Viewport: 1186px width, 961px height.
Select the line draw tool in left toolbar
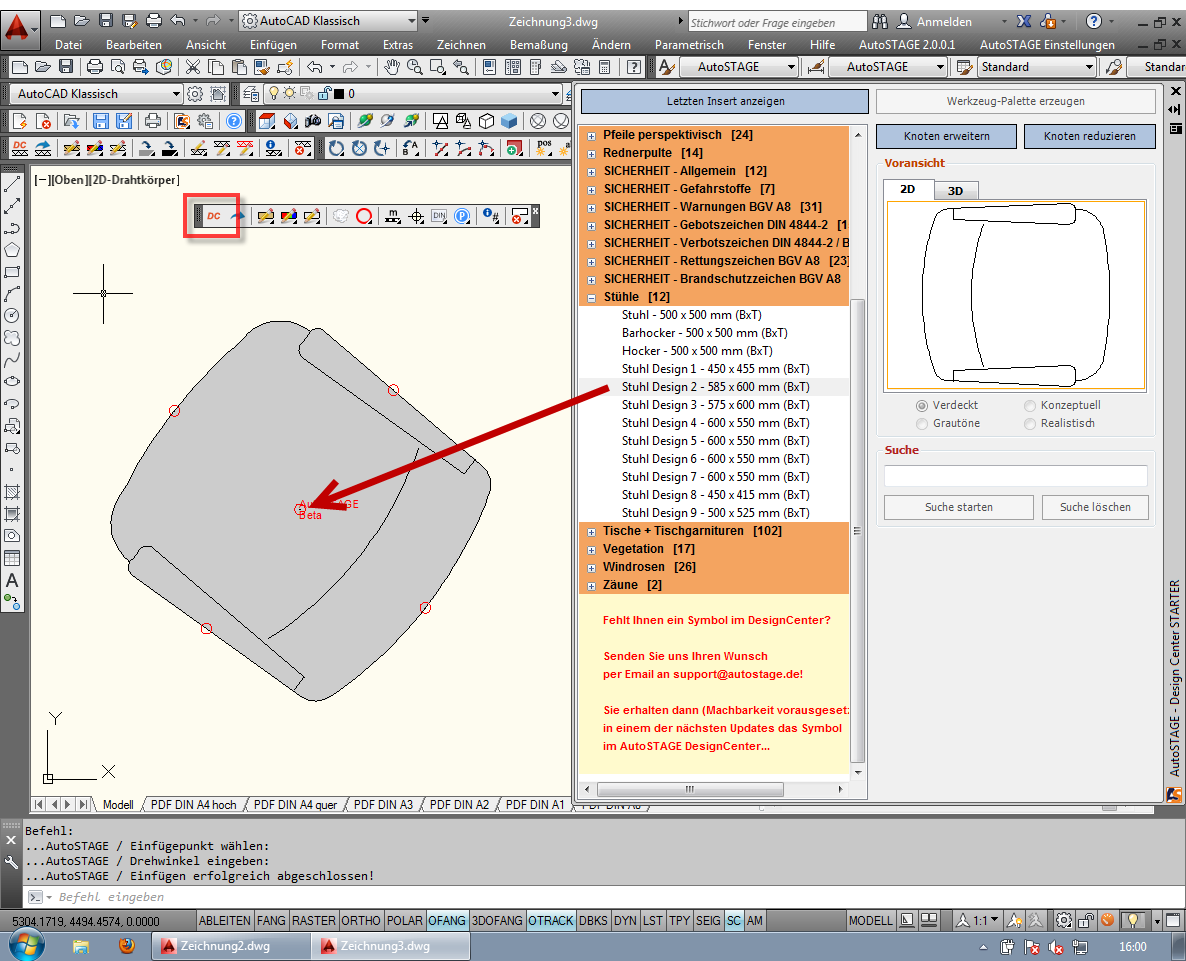[x=13, y=185]
